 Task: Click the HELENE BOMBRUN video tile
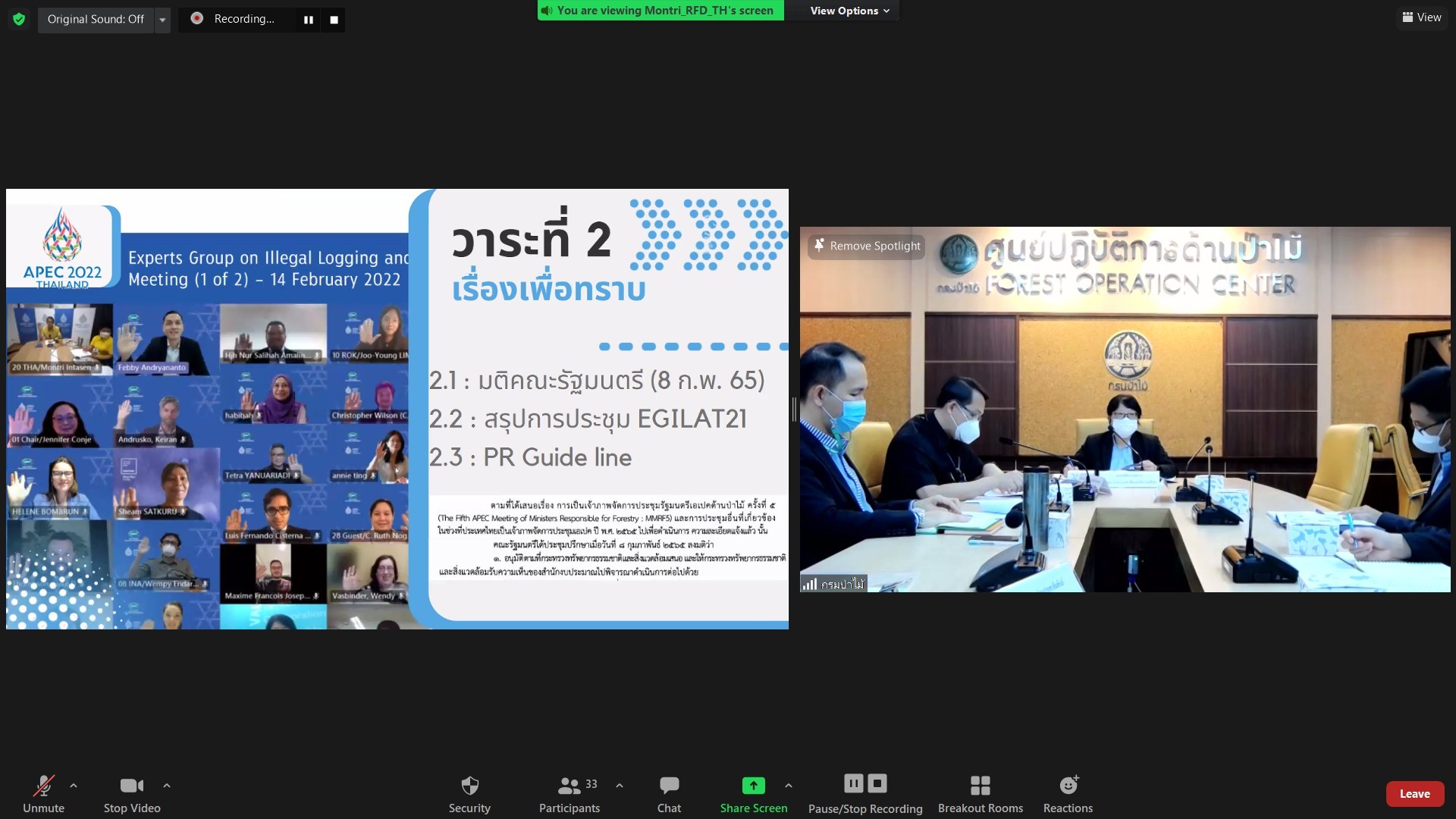pyautogui.click(x=60, y=483)
